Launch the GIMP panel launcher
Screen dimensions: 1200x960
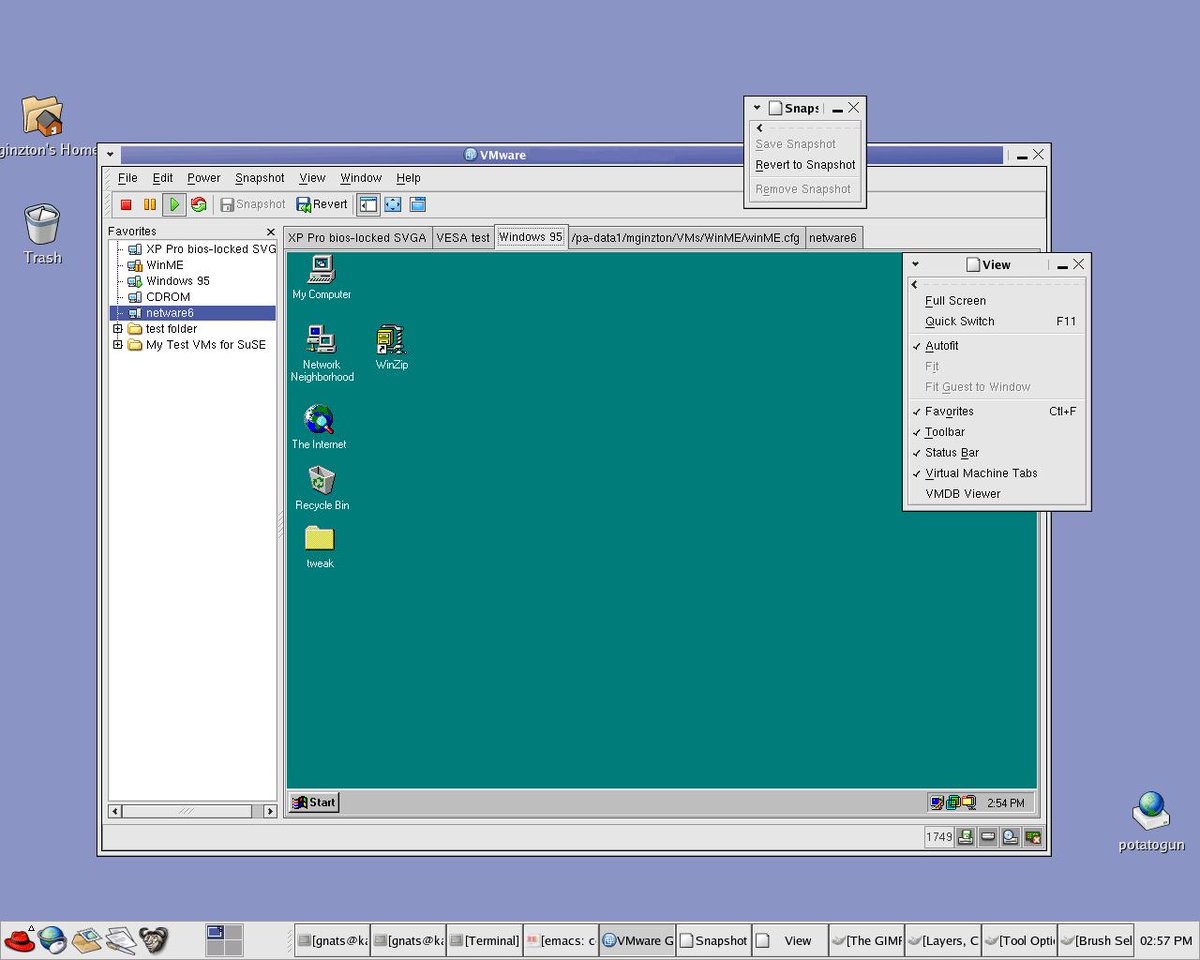coord(153,940)
